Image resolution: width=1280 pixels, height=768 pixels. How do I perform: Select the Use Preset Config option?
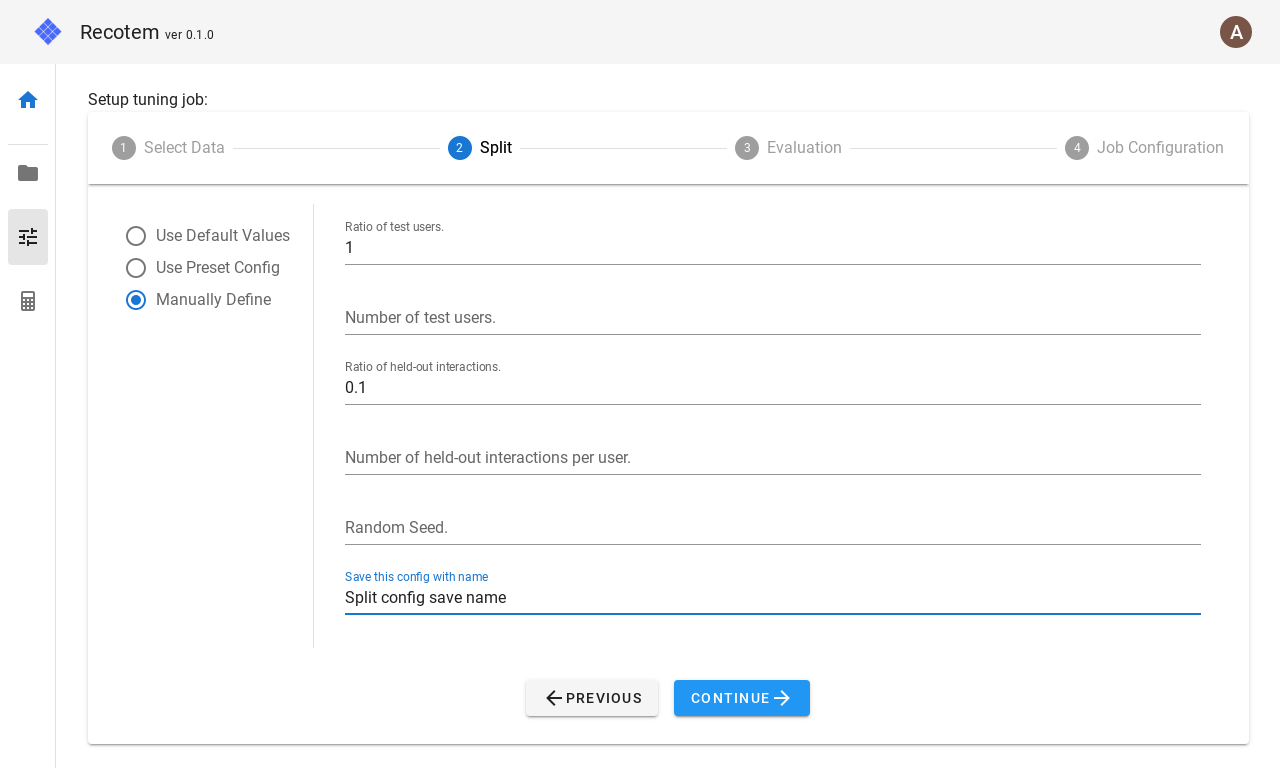[136, 268]
